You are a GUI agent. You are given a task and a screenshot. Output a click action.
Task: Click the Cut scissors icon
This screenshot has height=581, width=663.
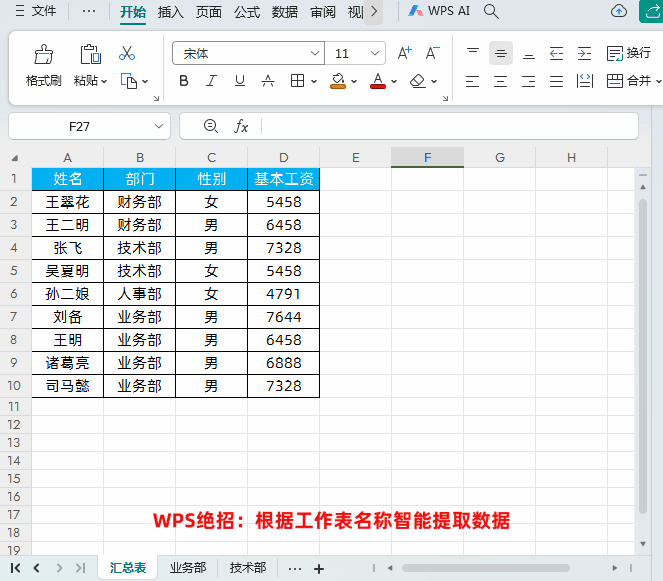[x=127, y=53]
